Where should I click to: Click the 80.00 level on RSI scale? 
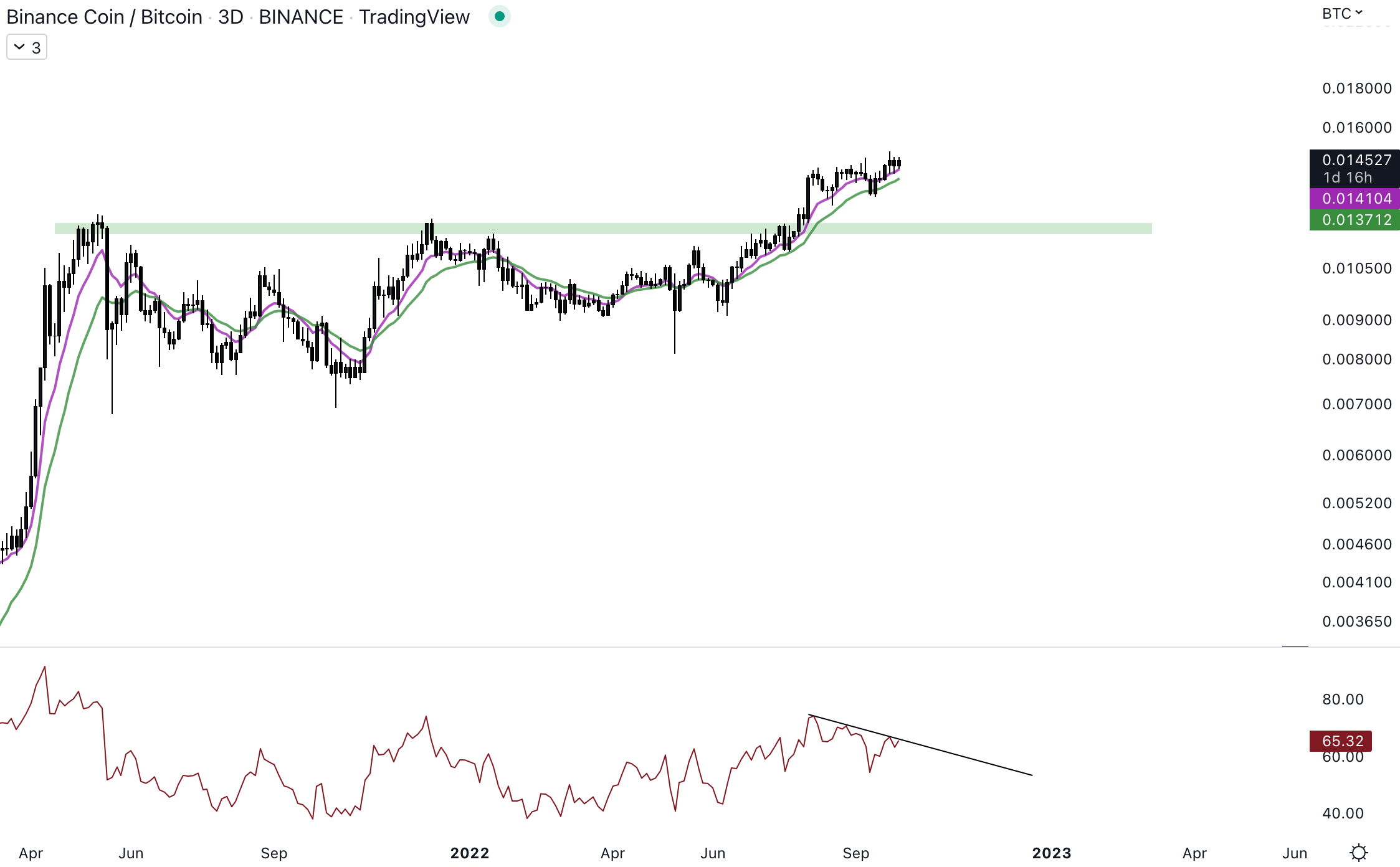(1343, 699)
